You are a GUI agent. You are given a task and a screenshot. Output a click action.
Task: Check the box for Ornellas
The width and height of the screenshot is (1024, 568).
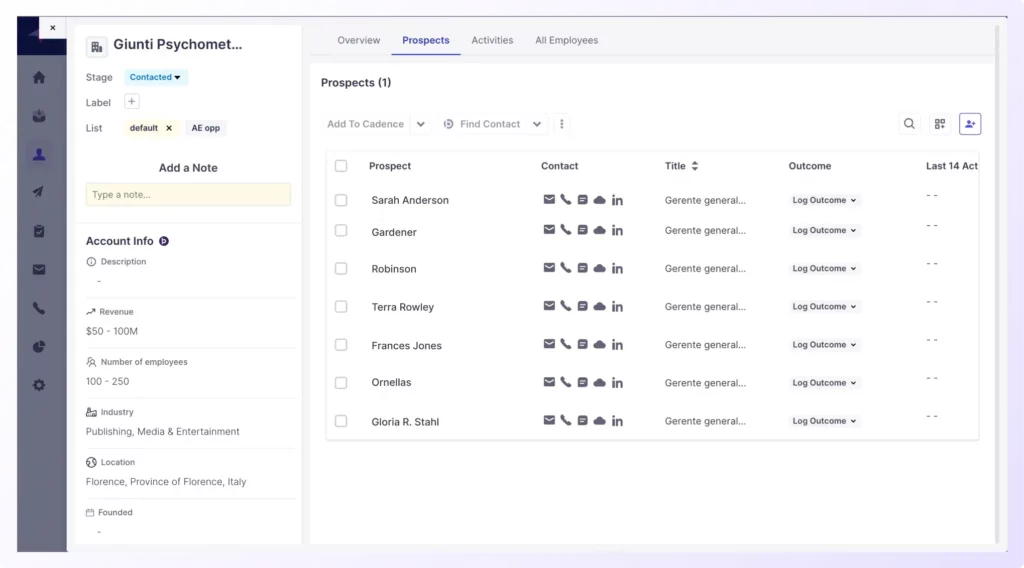[x=341, y=383]
